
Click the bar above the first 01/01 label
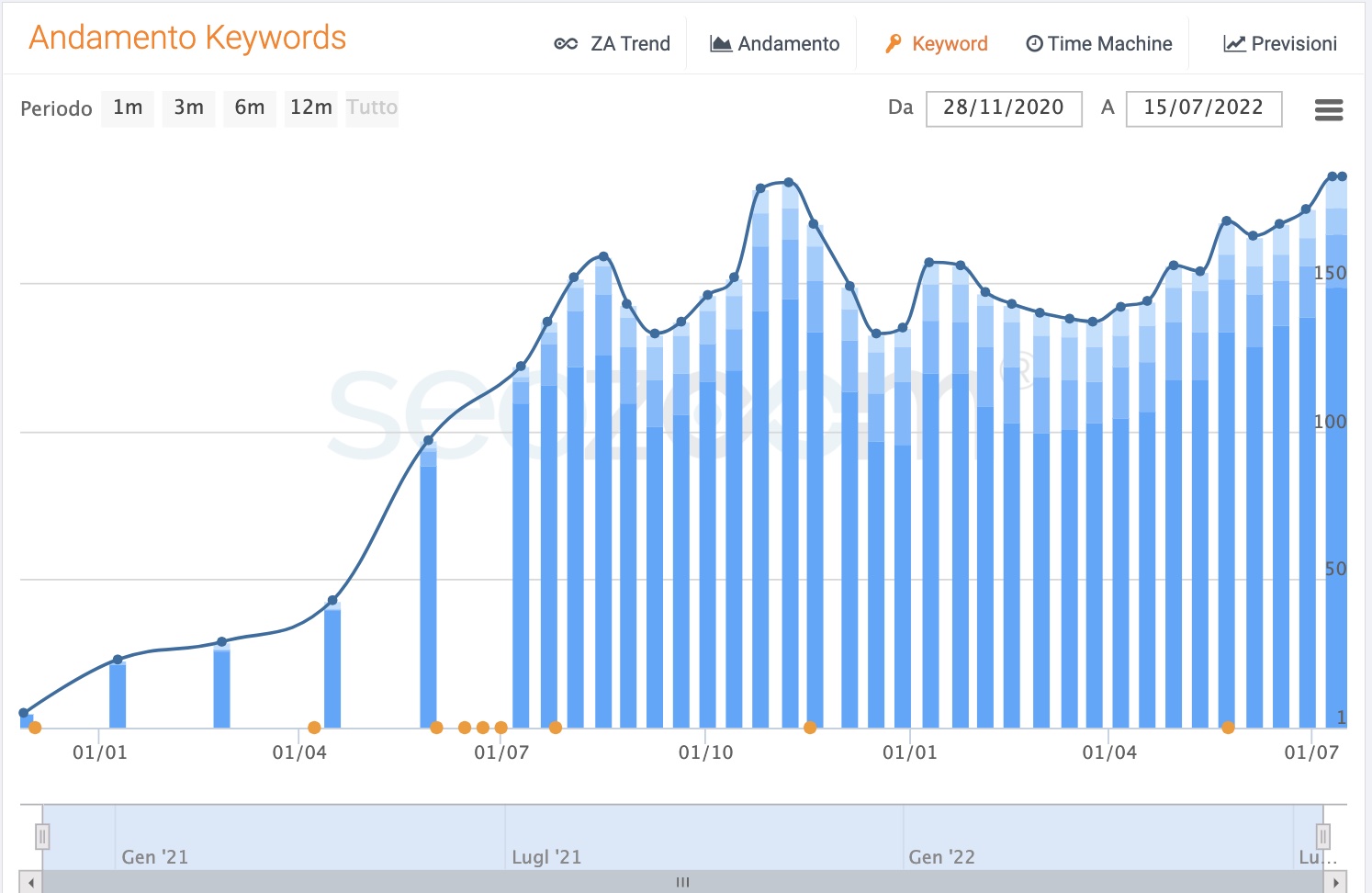[x=118, y=695]
